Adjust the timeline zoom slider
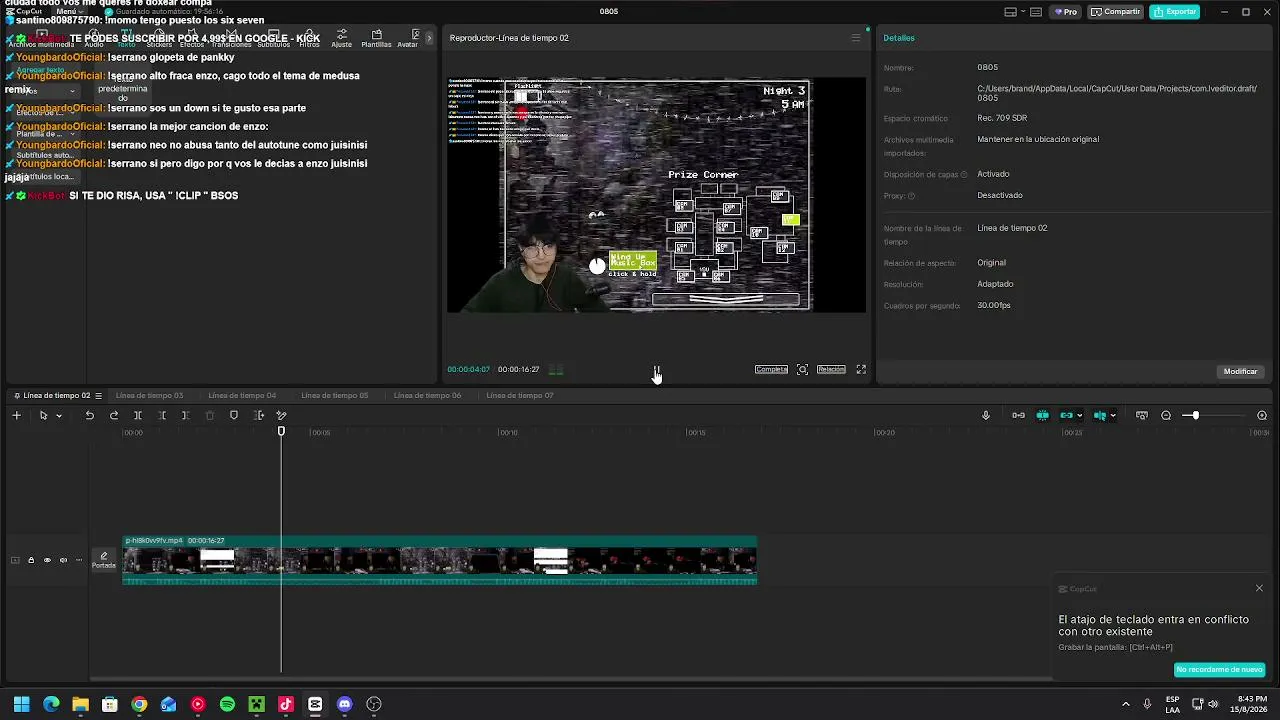The width and height of the screenshot is (1280, 720). tap(1195, 415)
